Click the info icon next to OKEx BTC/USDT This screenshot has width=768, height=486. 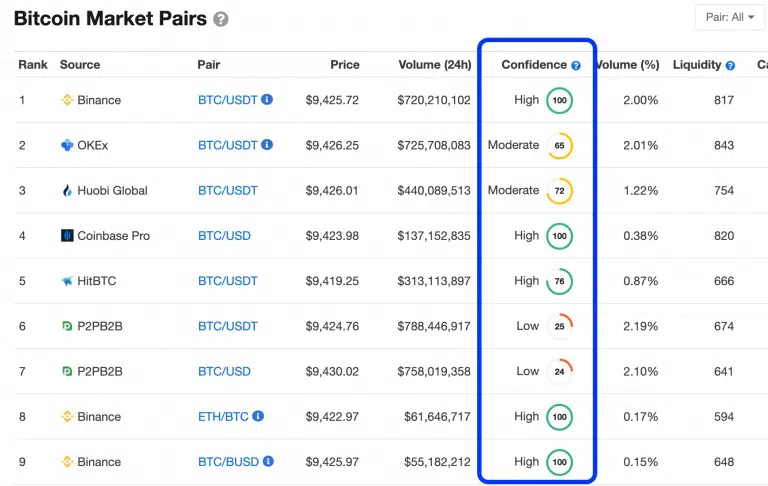pos(267,145)
